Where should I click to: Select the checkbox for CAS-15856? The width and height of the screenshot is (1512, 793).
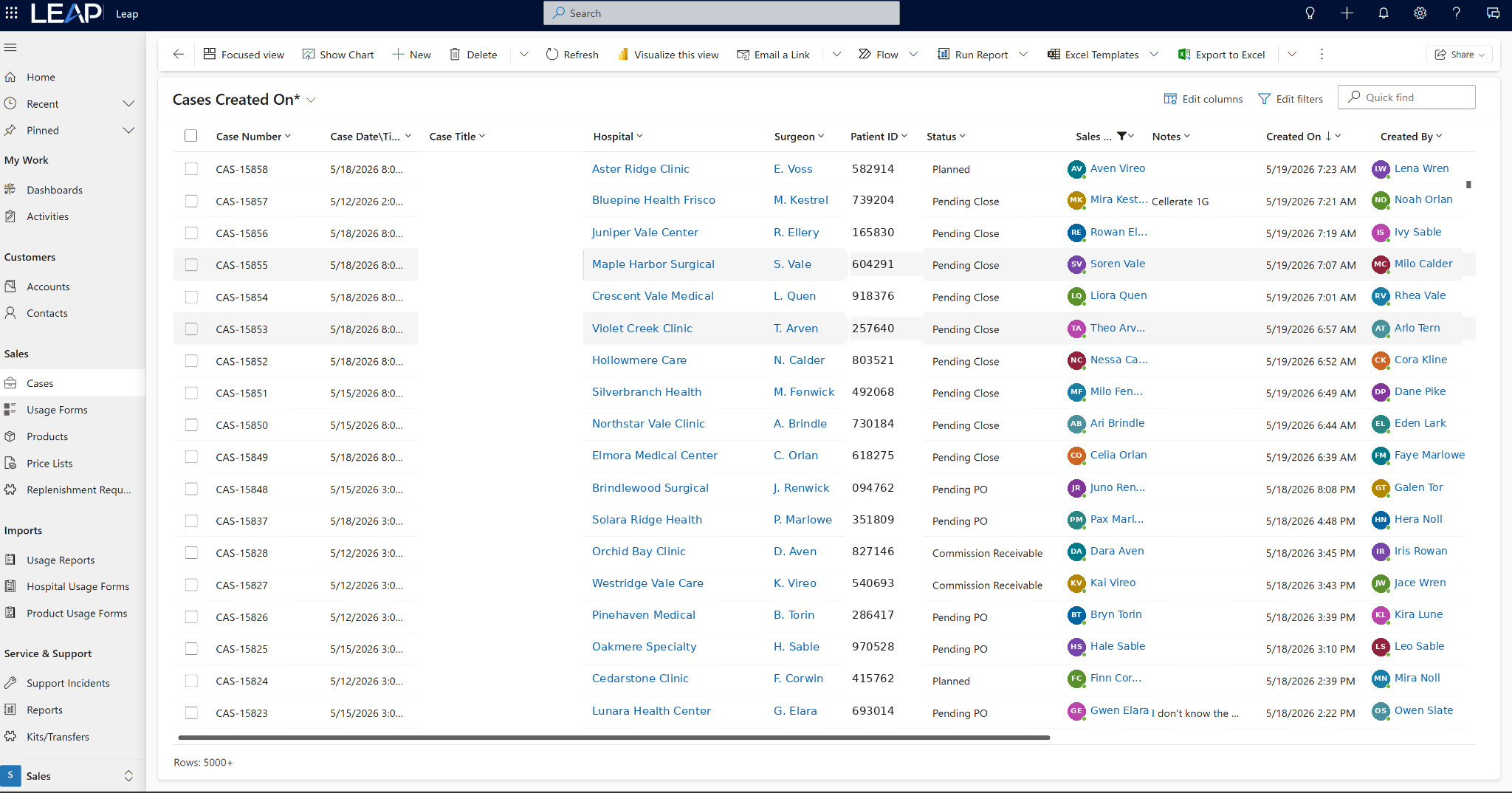coord(191,233)
